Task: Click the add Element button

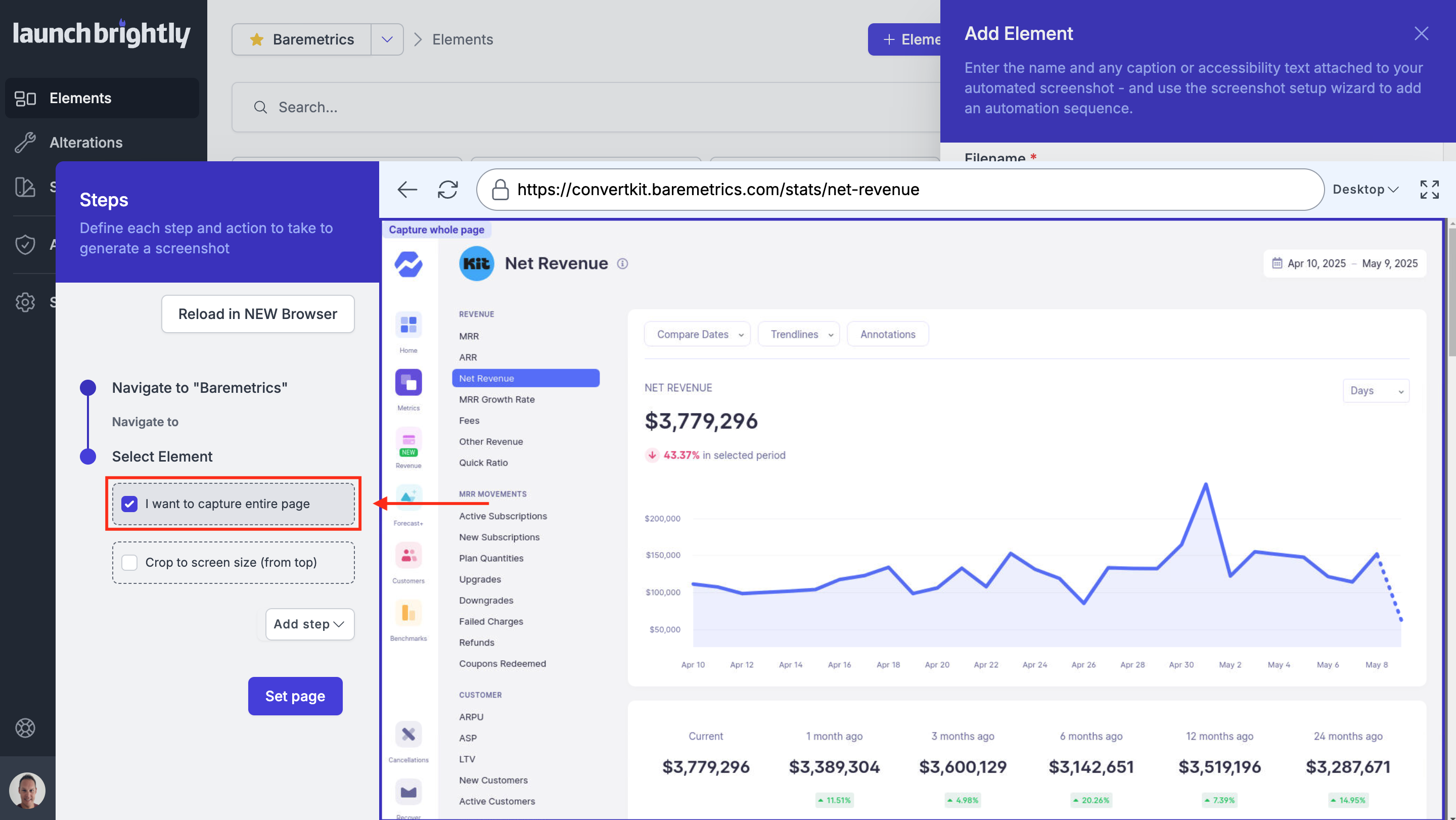Action: [x=905, y=39]
